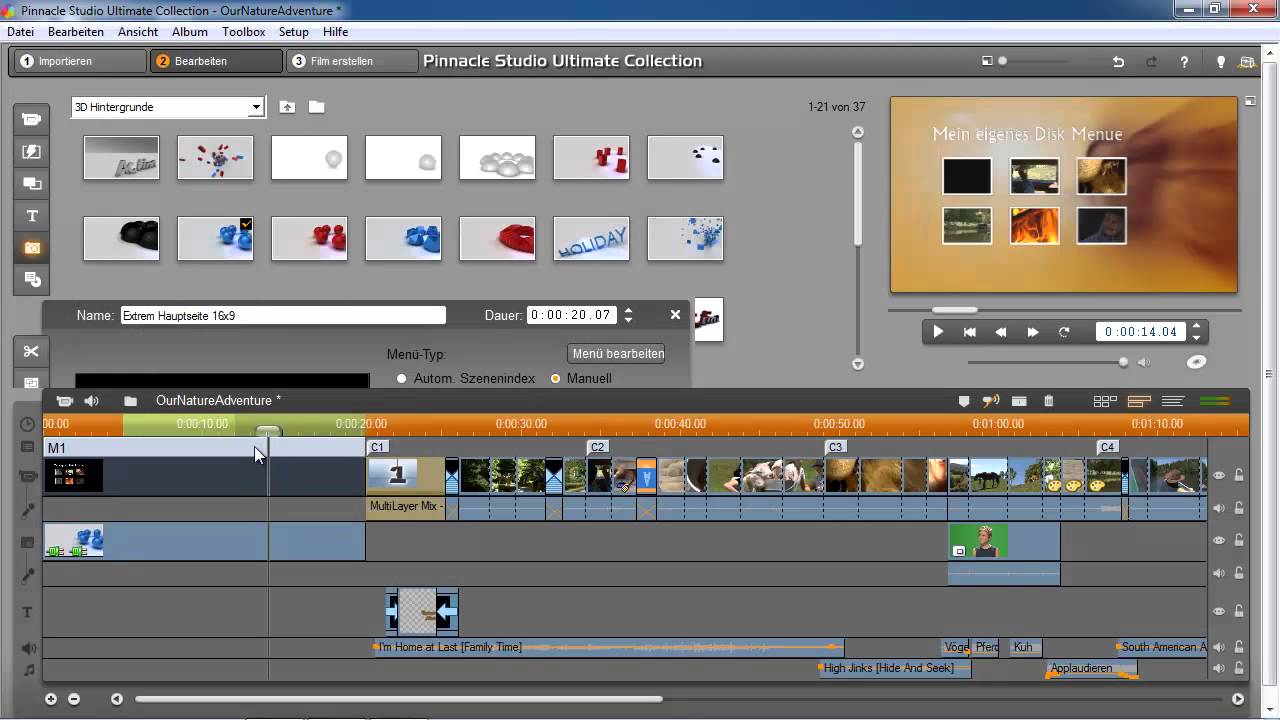1280x720 pixels.
Task: Open the 3D Hintergrunde dropdown
Action: 256,107
